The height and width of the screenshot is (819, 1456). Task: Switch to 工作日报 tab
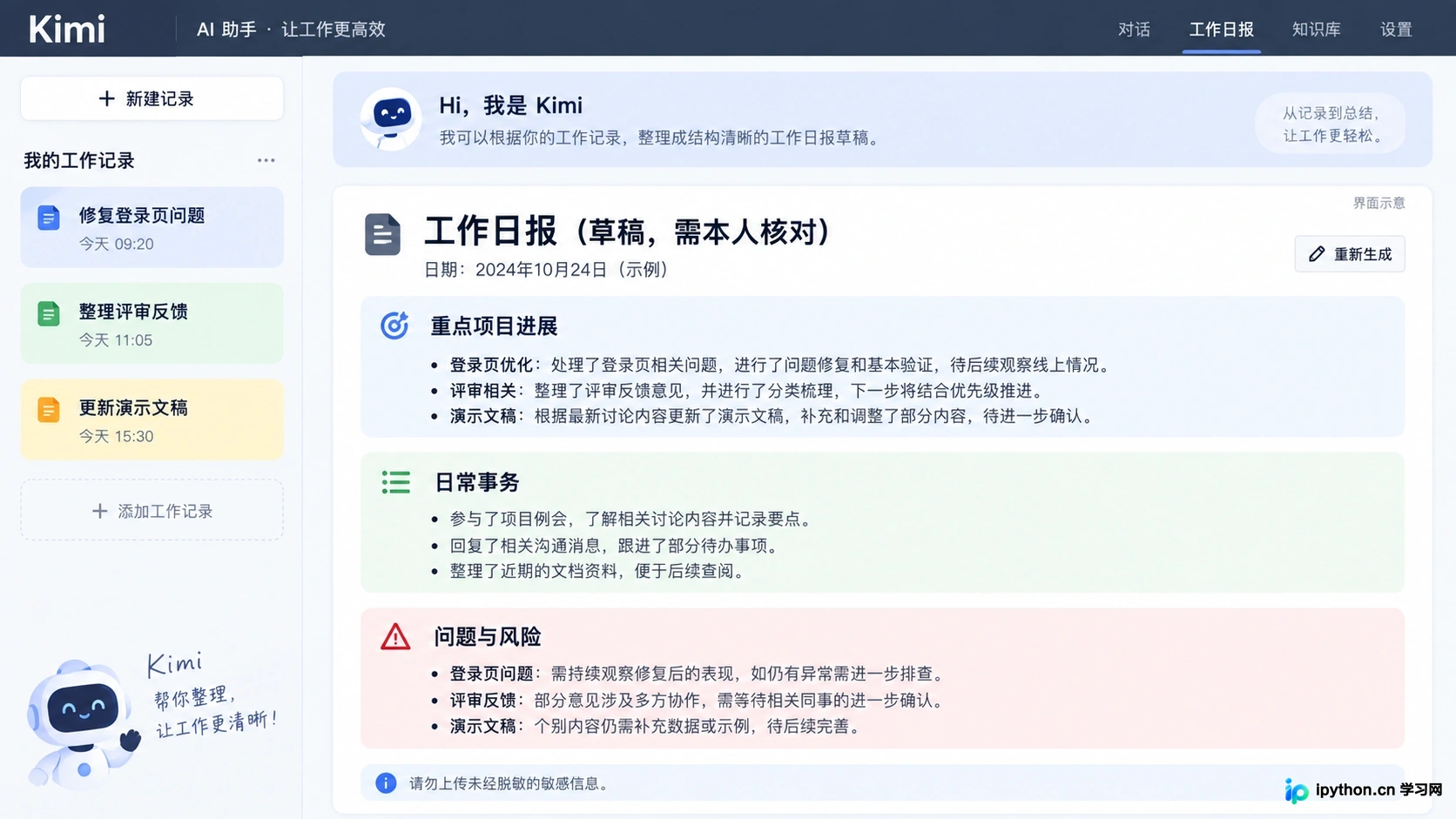click(1221, 30)
